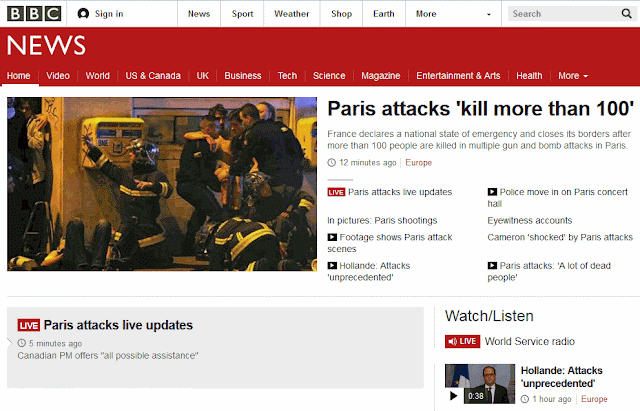Select the Magazine tab
This screenshot has height=411, width=640.
pos(381,76)
